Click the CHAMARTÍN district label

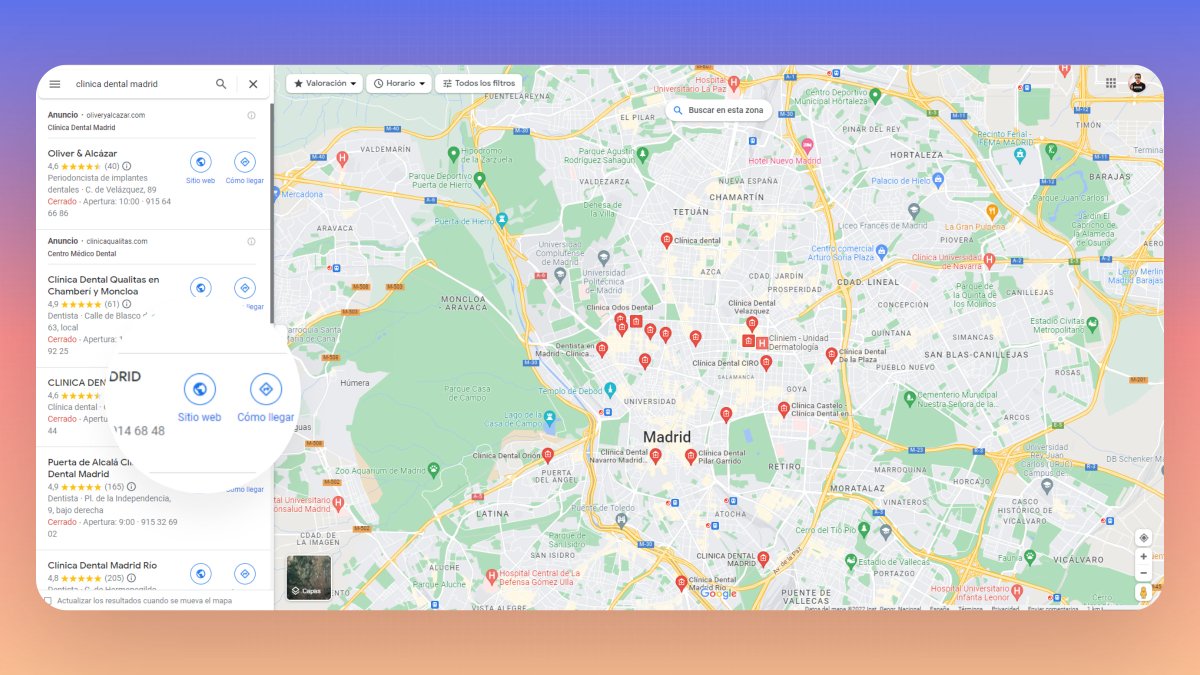click(737, 197)
